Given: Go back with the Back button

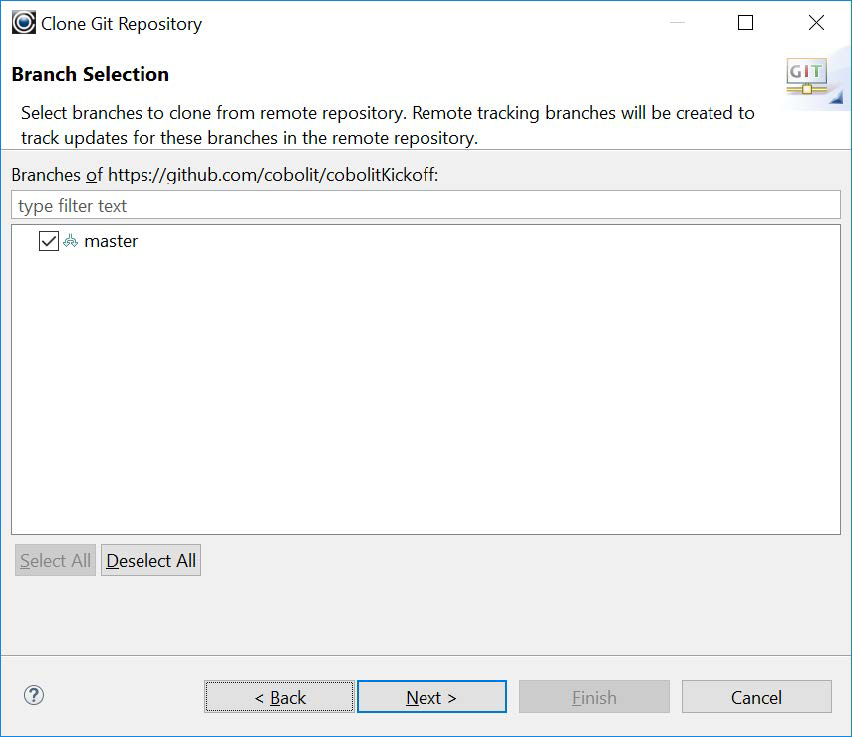Looking at the screenshot, I should point(279,697).
